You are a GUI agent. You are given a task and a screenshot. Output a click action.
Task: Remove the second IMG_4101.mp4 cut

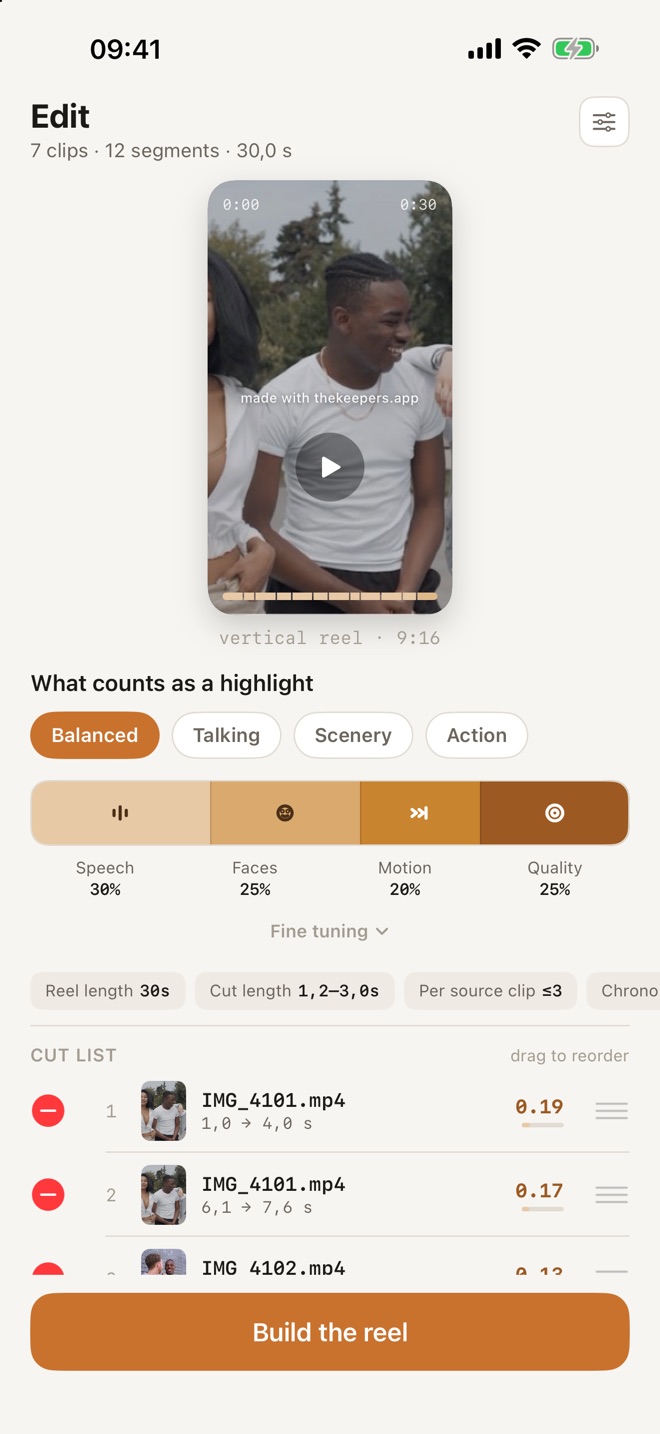48,1195
